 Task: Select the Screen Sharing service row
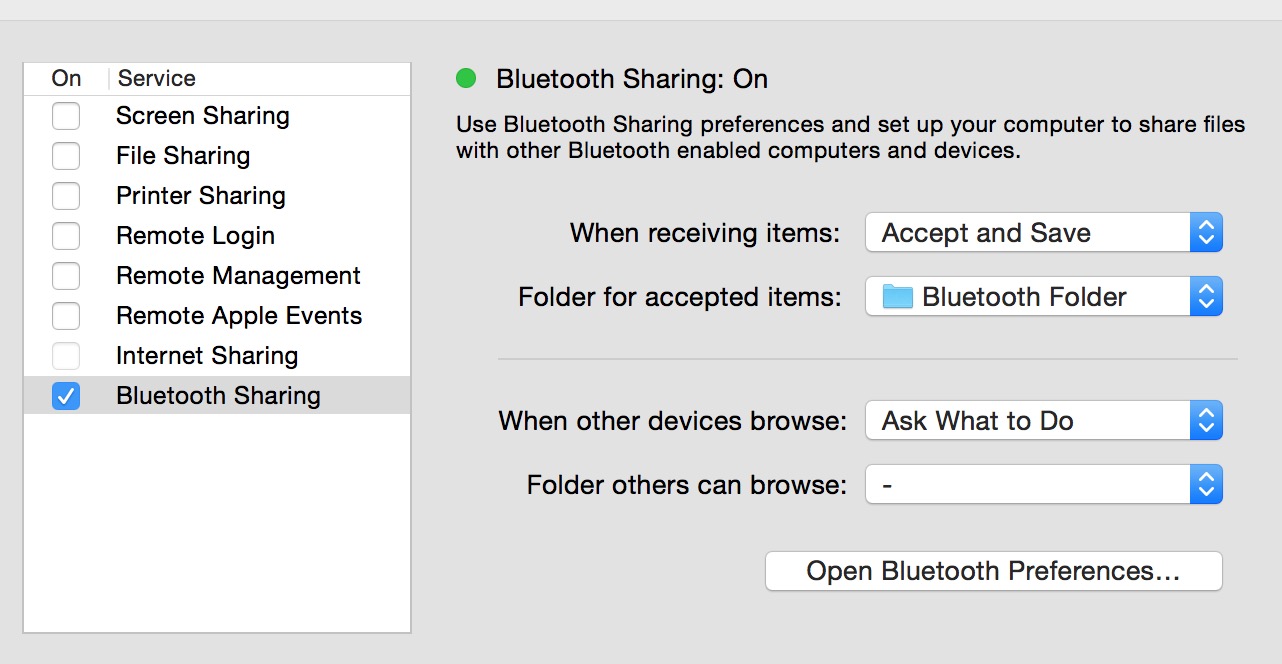[x=203, y=116]
